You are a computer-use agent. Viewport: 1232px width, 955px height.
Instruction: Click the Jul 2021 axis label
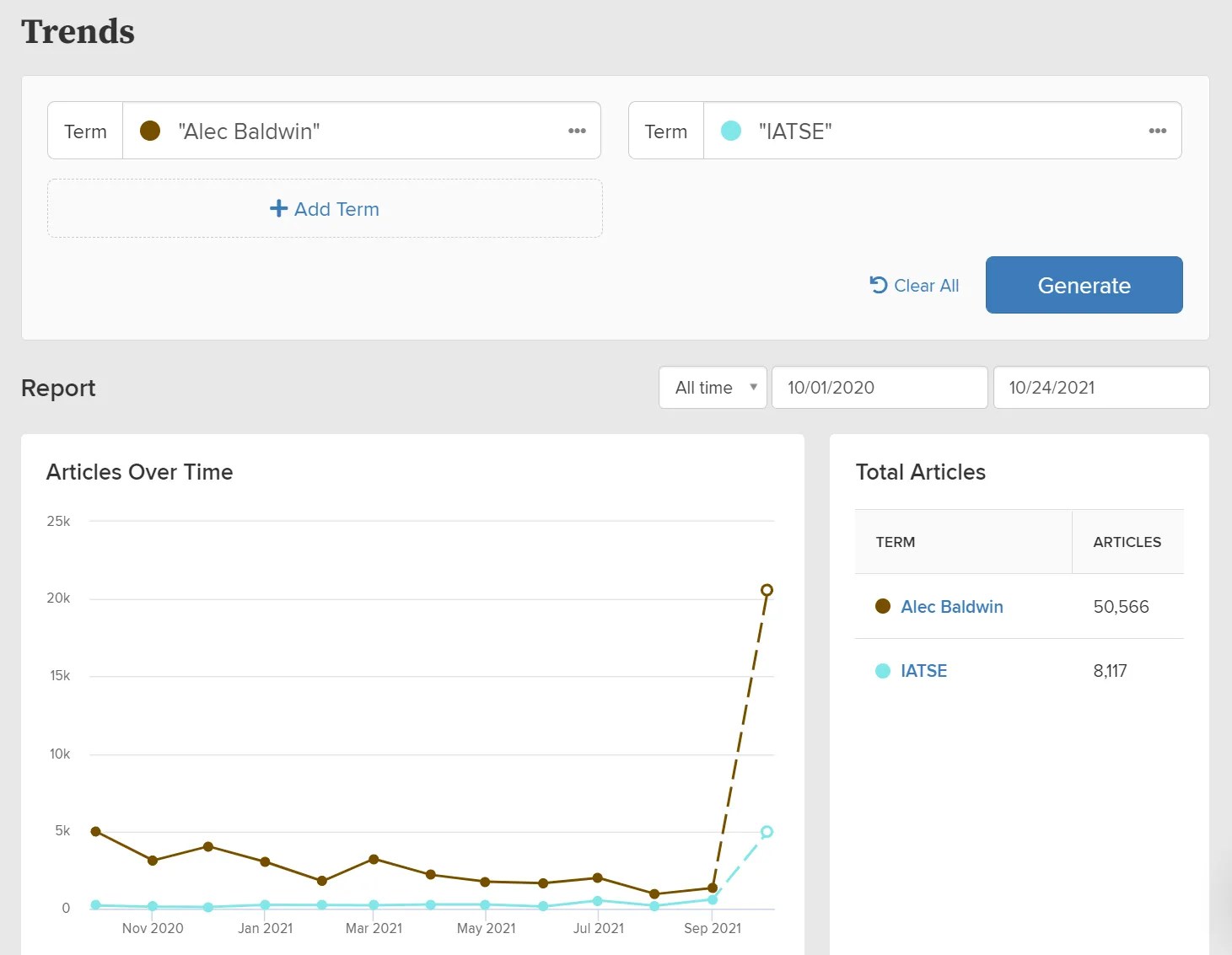[x=599, y=928]
